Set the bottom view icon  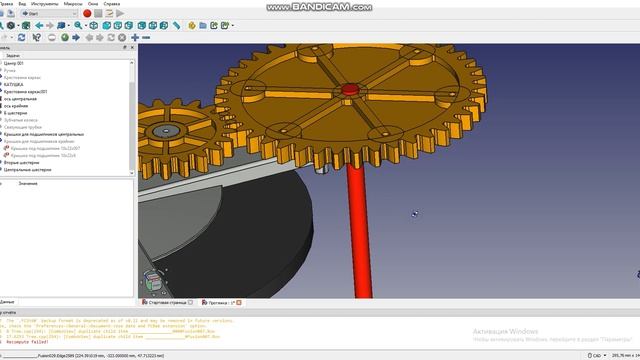pos(153,25)
